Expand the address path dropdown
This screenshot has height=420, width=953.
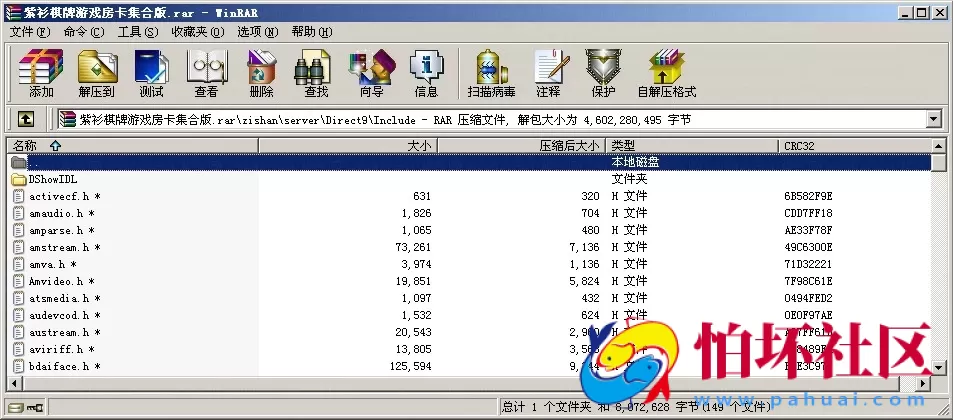click(x=934, y=119)
